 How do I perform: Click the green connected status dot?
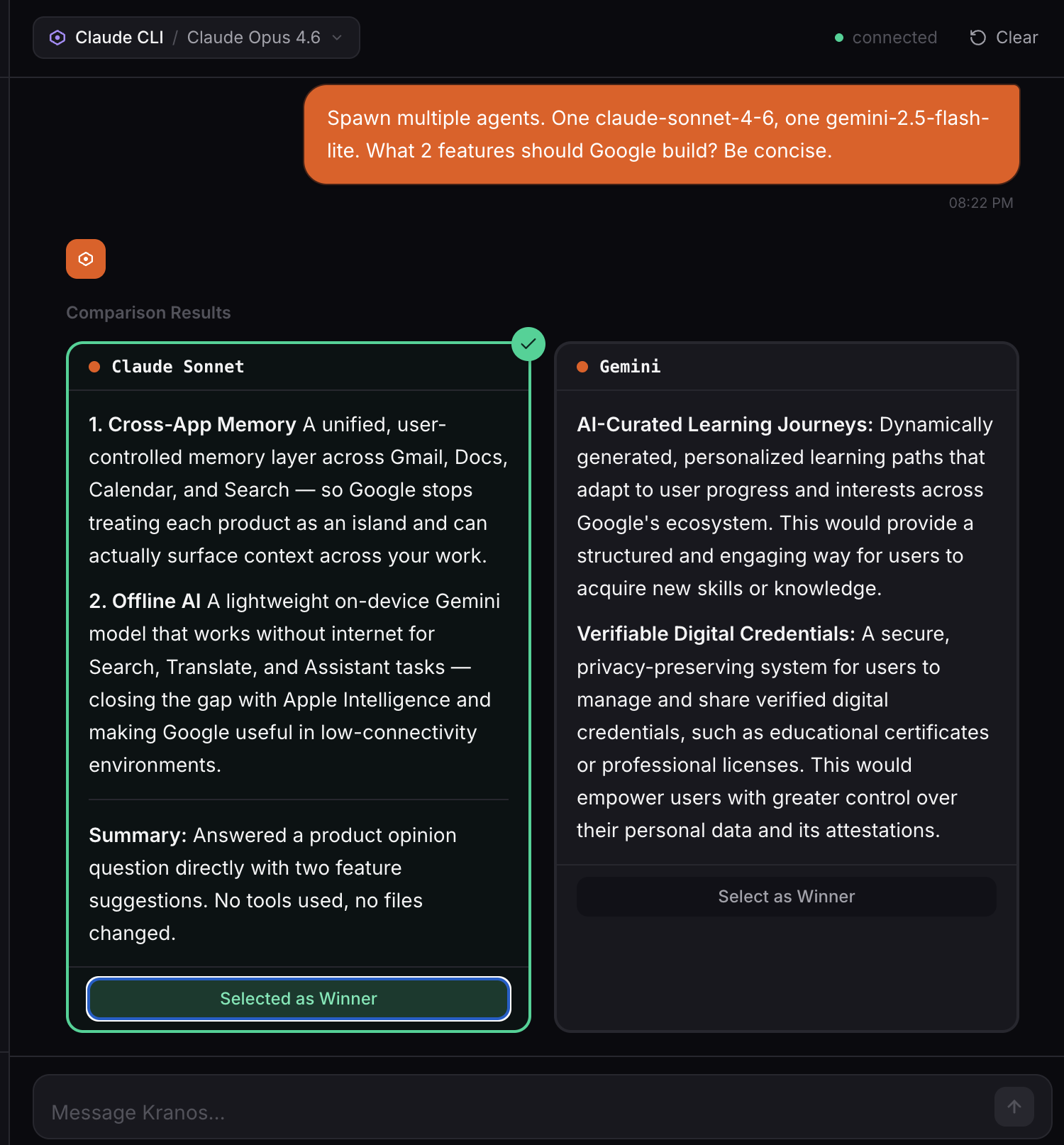(839, 38)
